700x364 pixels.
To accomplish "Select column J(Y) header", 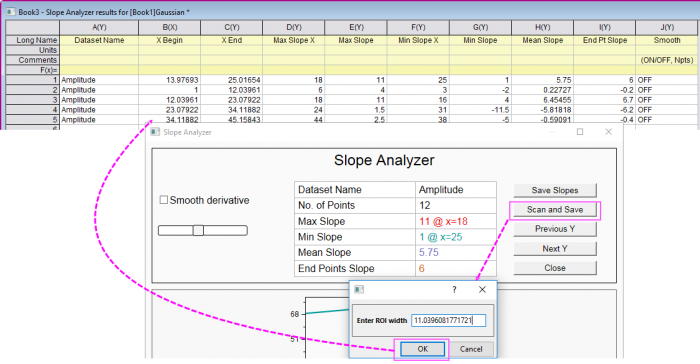I will [667, 27].
